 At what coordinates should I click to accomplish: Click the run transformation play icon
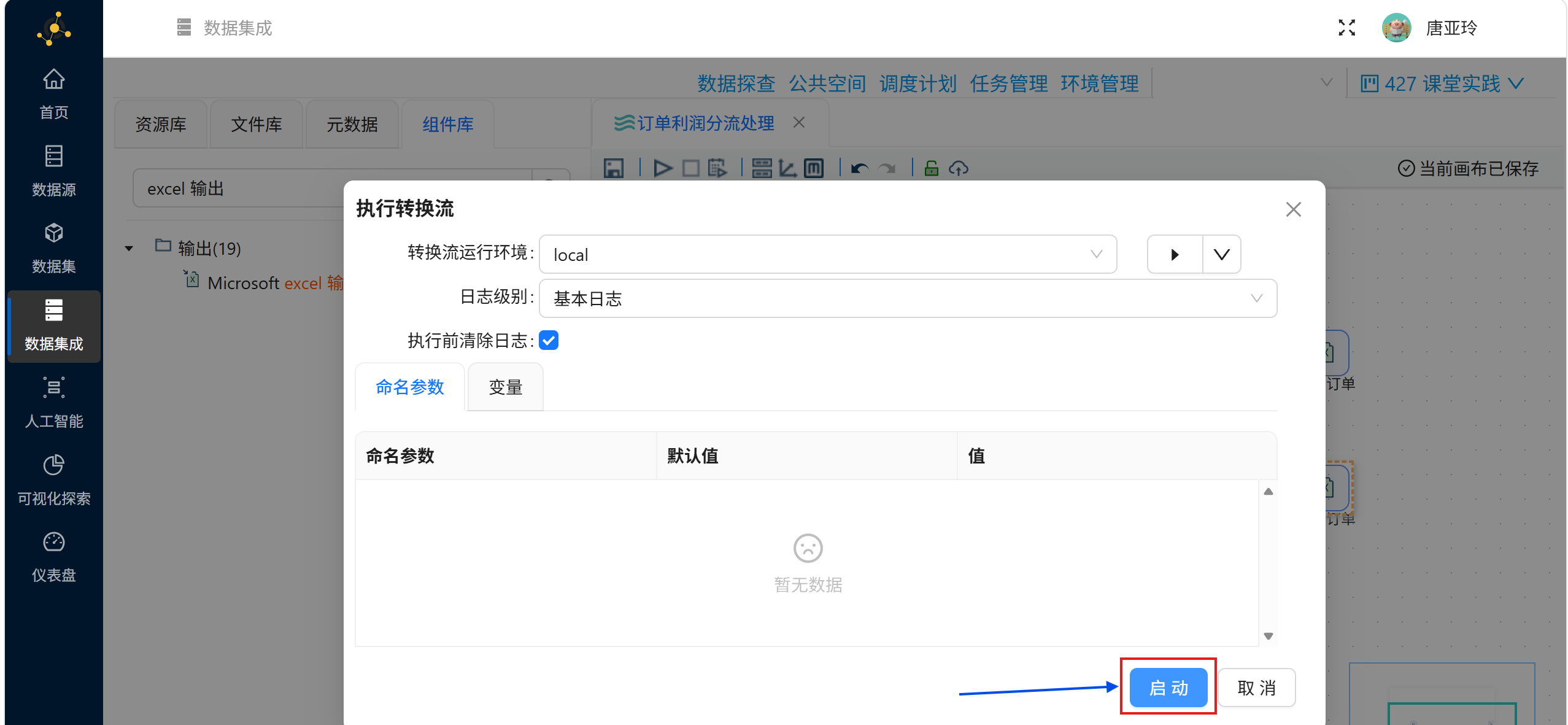pyautogui.click(x=662, y=168)
